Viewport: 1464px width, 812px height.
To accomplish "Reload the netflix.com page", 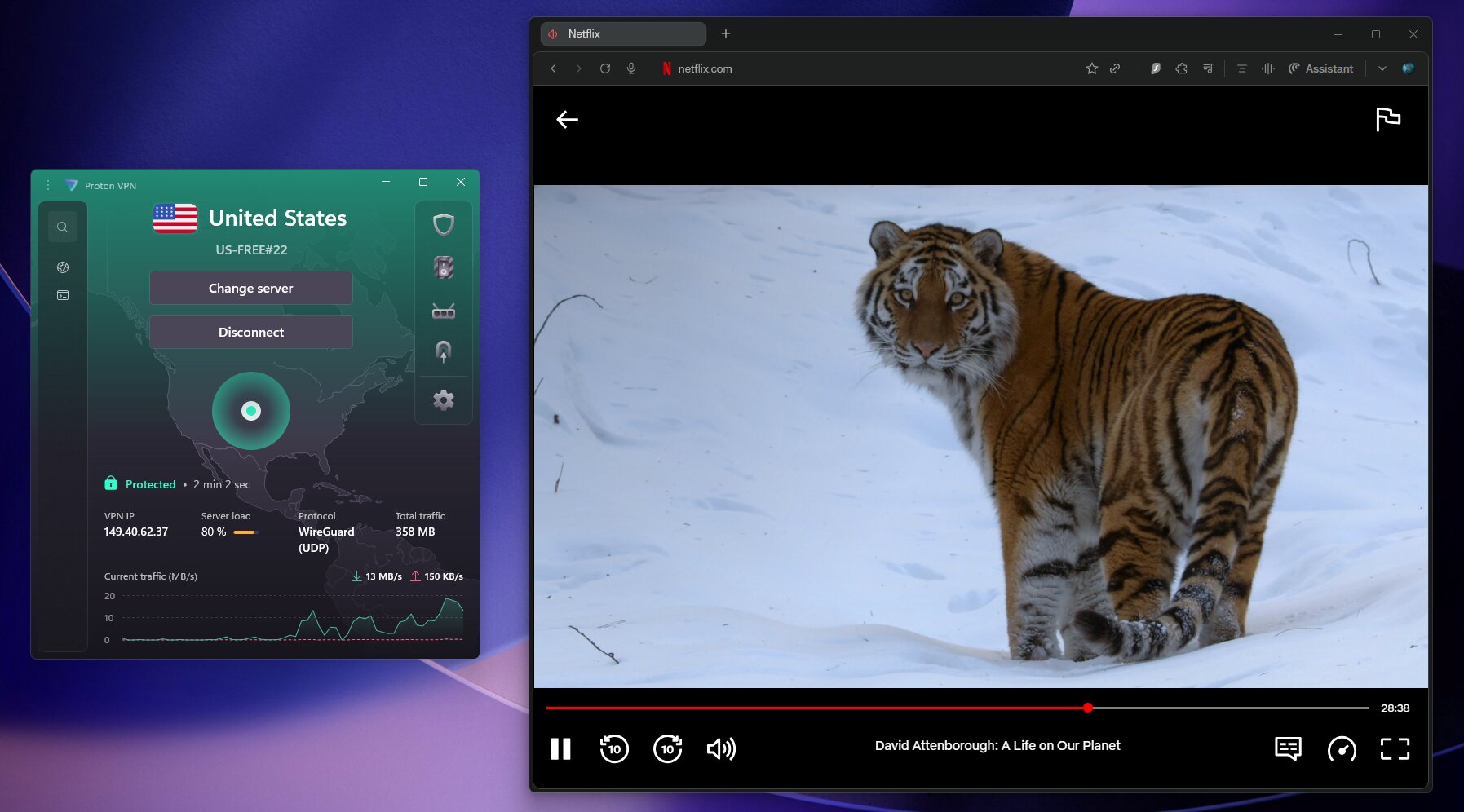I will coord(605,68).
